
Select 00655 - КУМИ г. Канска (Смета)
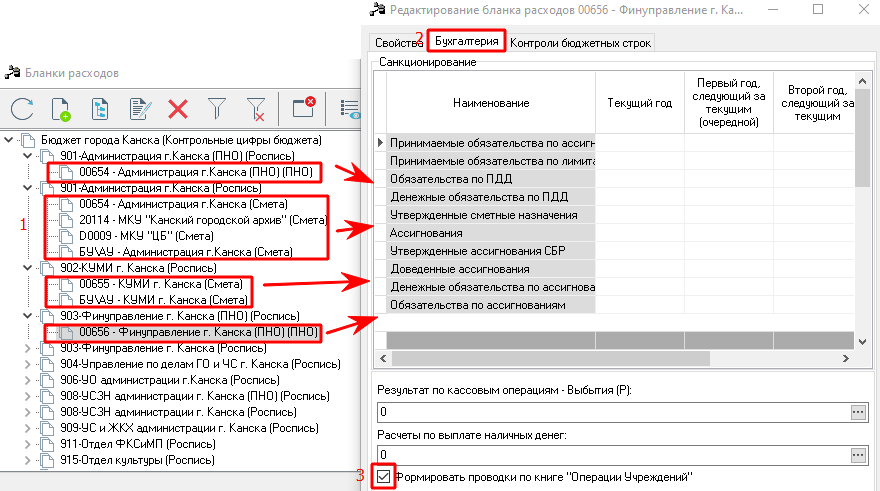pyautogui.click(x=161, y=284)
